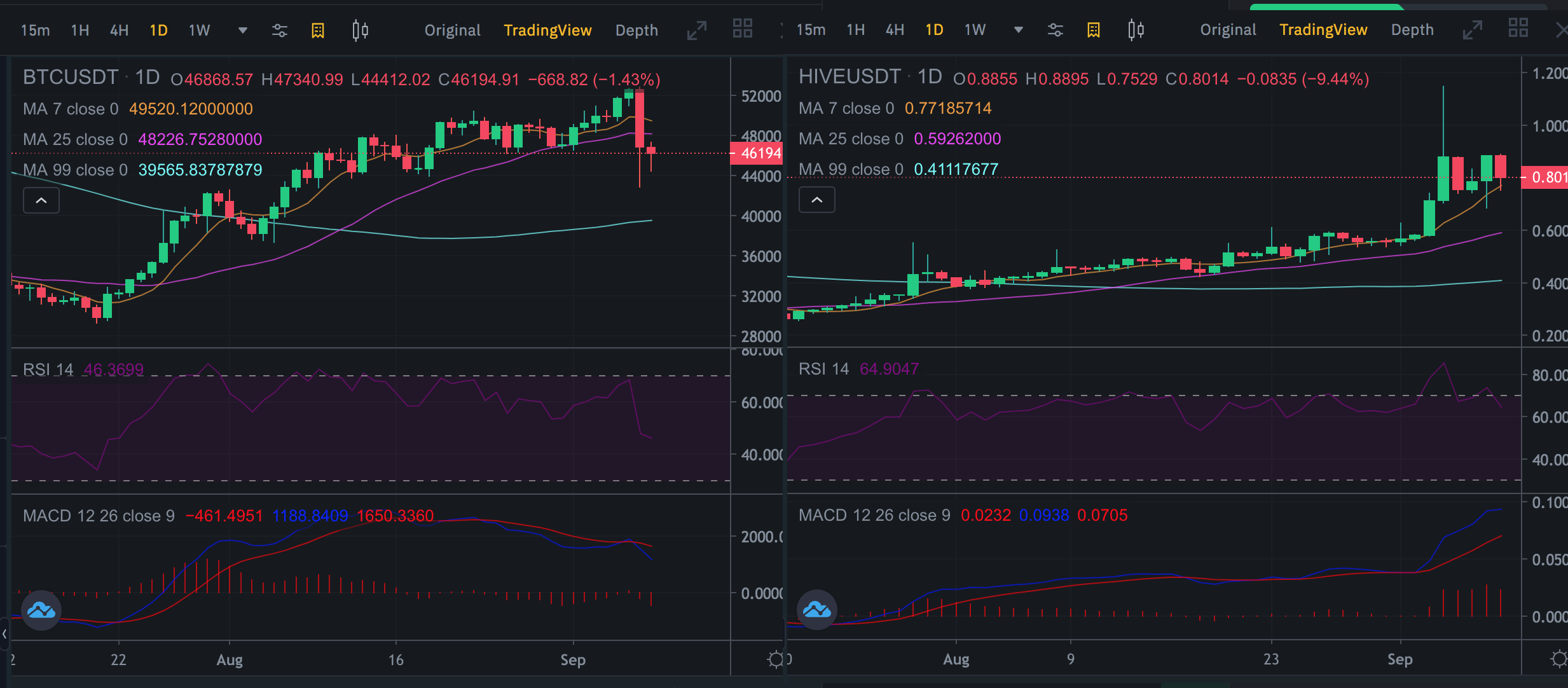
Task: Click MA 99 close legend on HIVEUSDT
Action: [851, 169]
